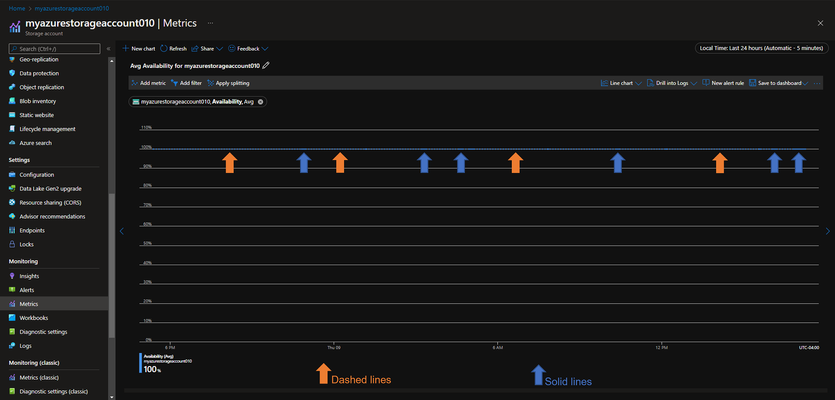The height and width of the screenshot is (400, 835).
Task: Select Diagnostic settings menu item
Action: (x=38, y=332)
